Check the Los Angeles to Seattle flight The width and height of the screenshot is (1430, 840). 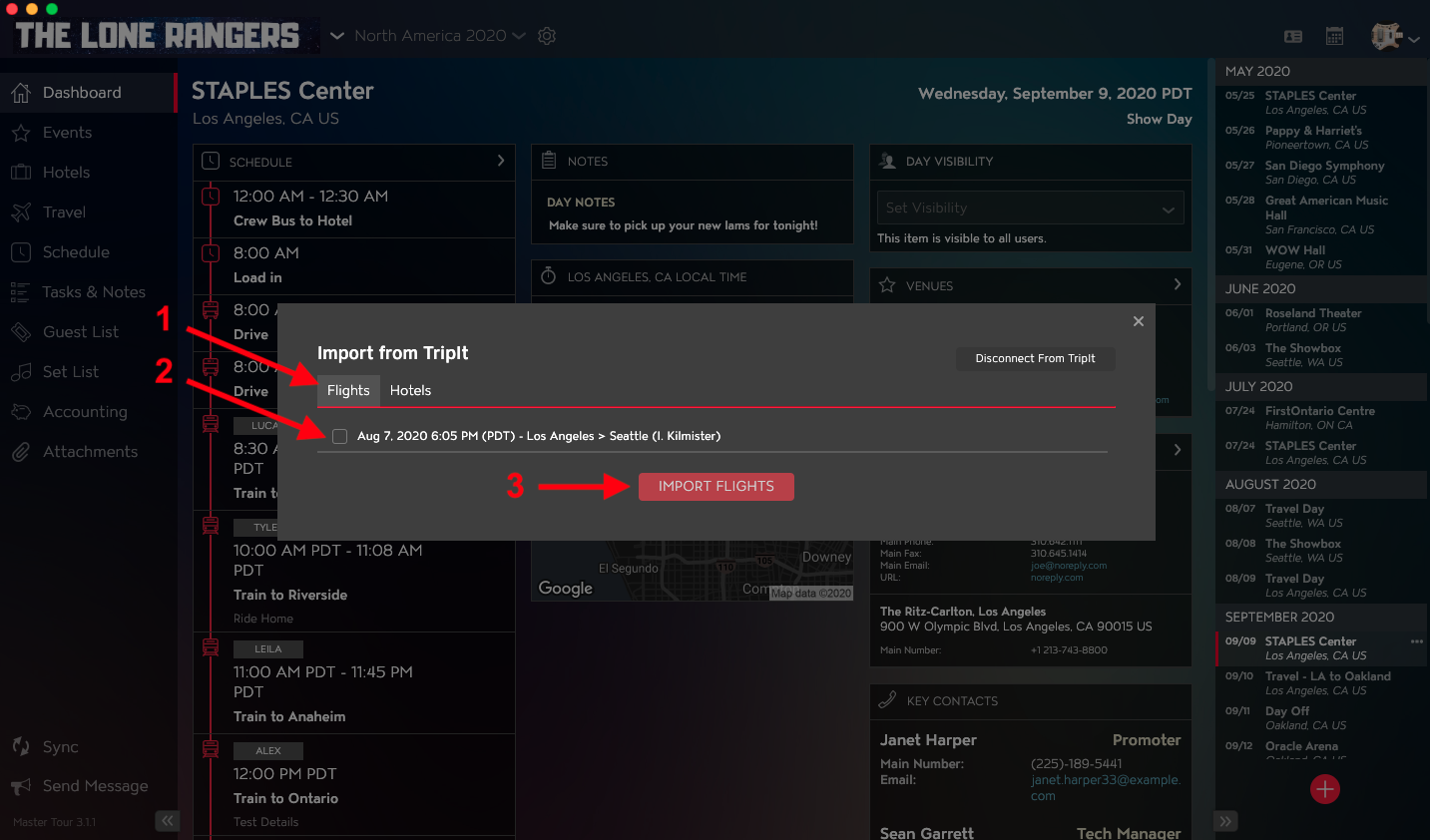(340, 436)
